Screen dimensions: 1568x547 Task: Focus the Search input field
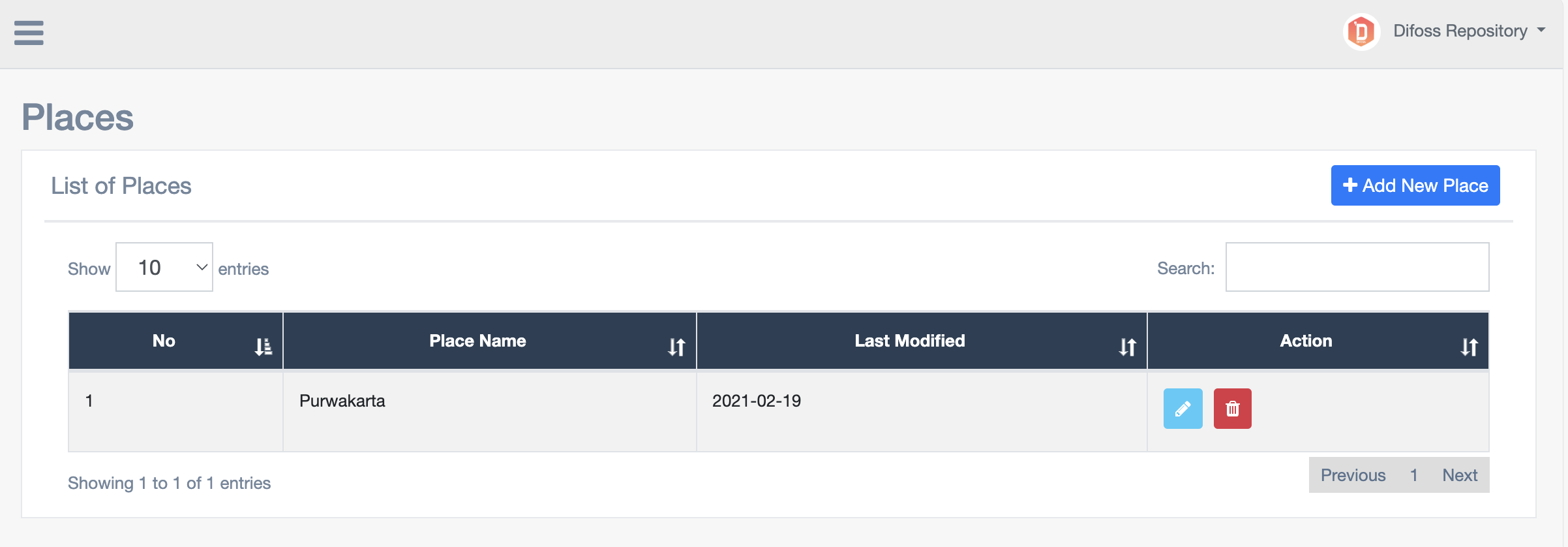[1357, 268]
